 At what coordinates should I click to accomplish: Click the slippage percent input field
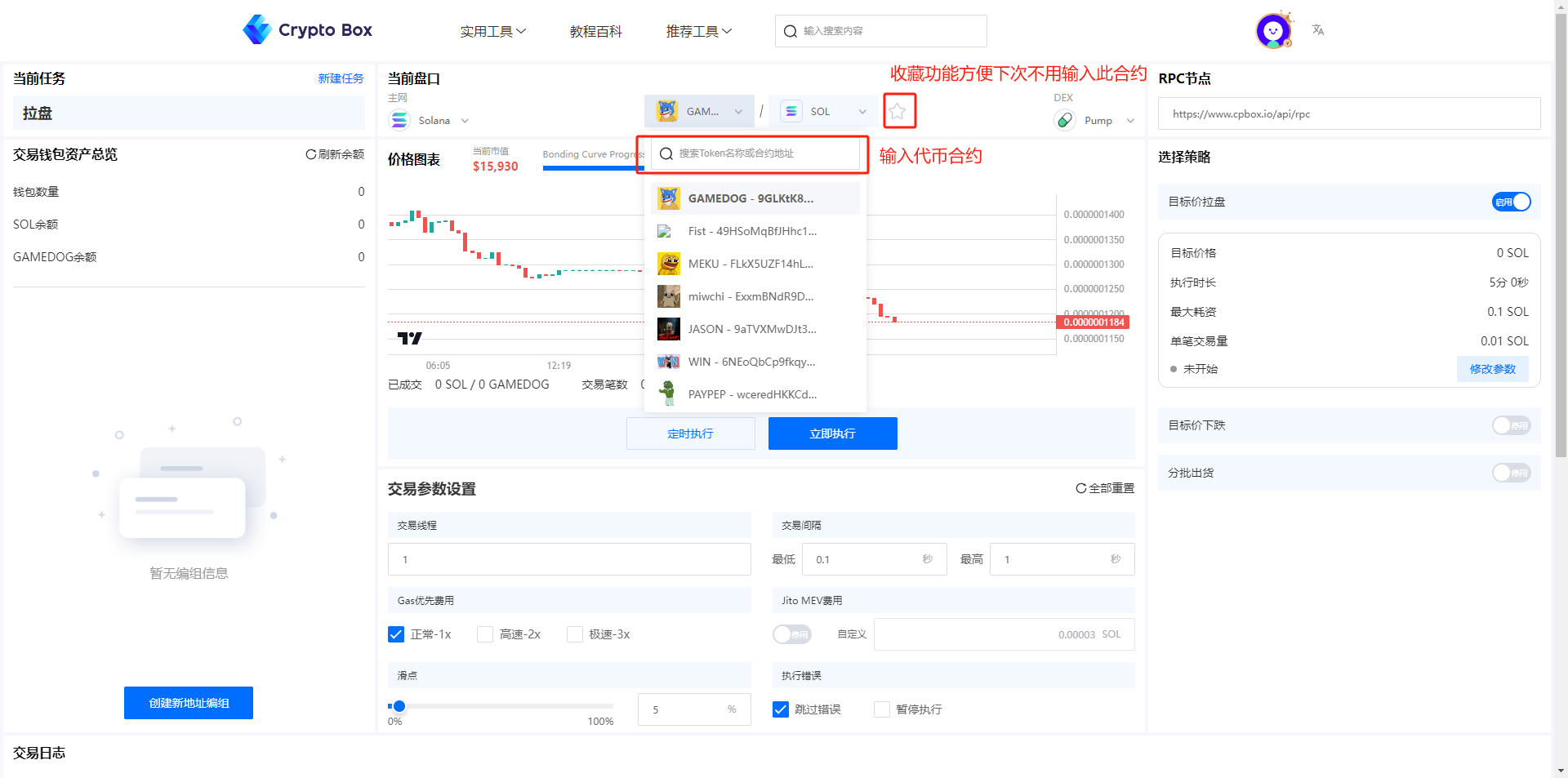(x=694, y=709)
